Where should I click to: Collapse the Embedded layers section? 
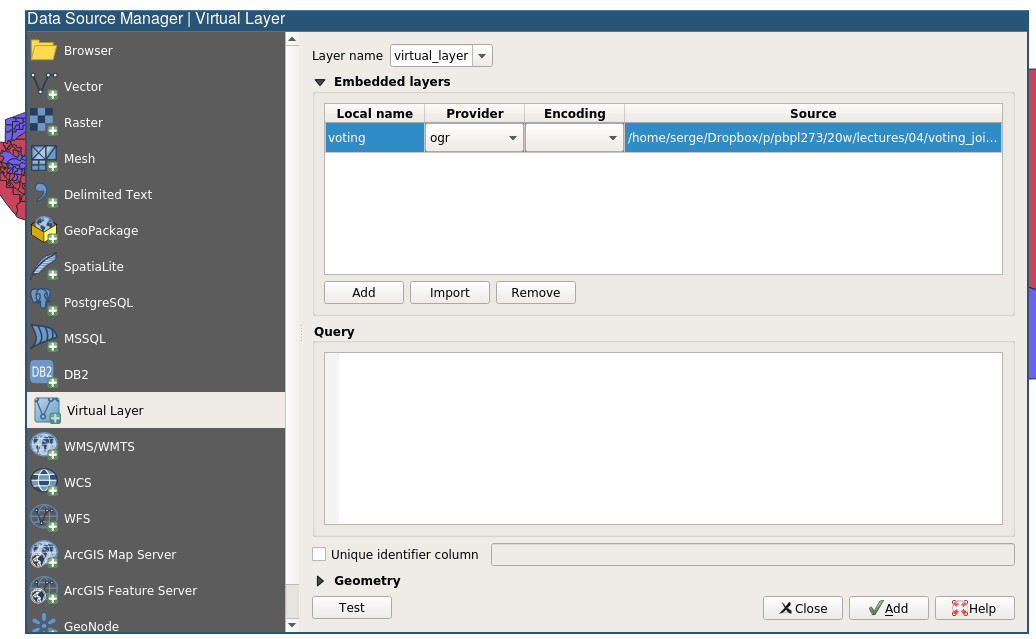pyautogui.click(x=321, y=82)
